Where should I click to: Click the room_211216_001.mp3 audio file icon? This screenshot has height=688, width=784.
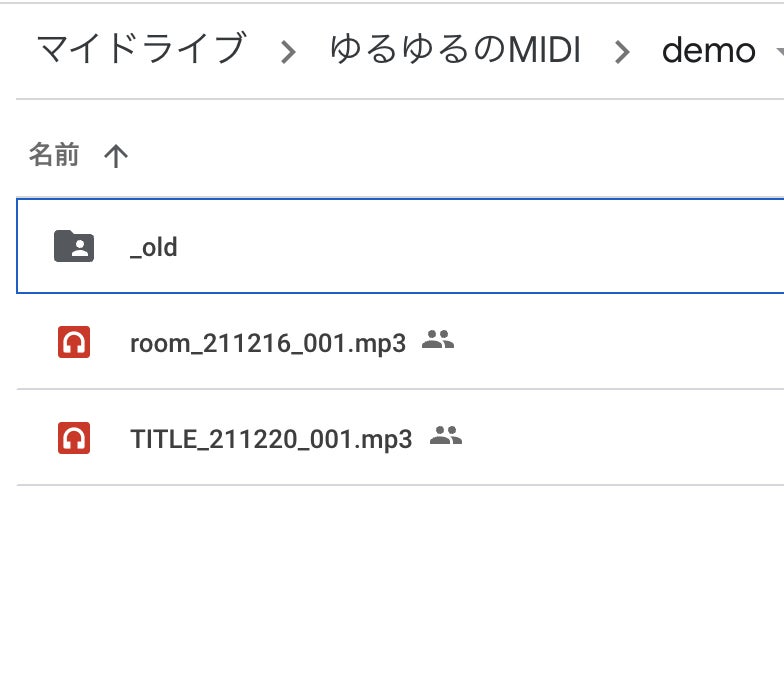click(x=74, y=343)
